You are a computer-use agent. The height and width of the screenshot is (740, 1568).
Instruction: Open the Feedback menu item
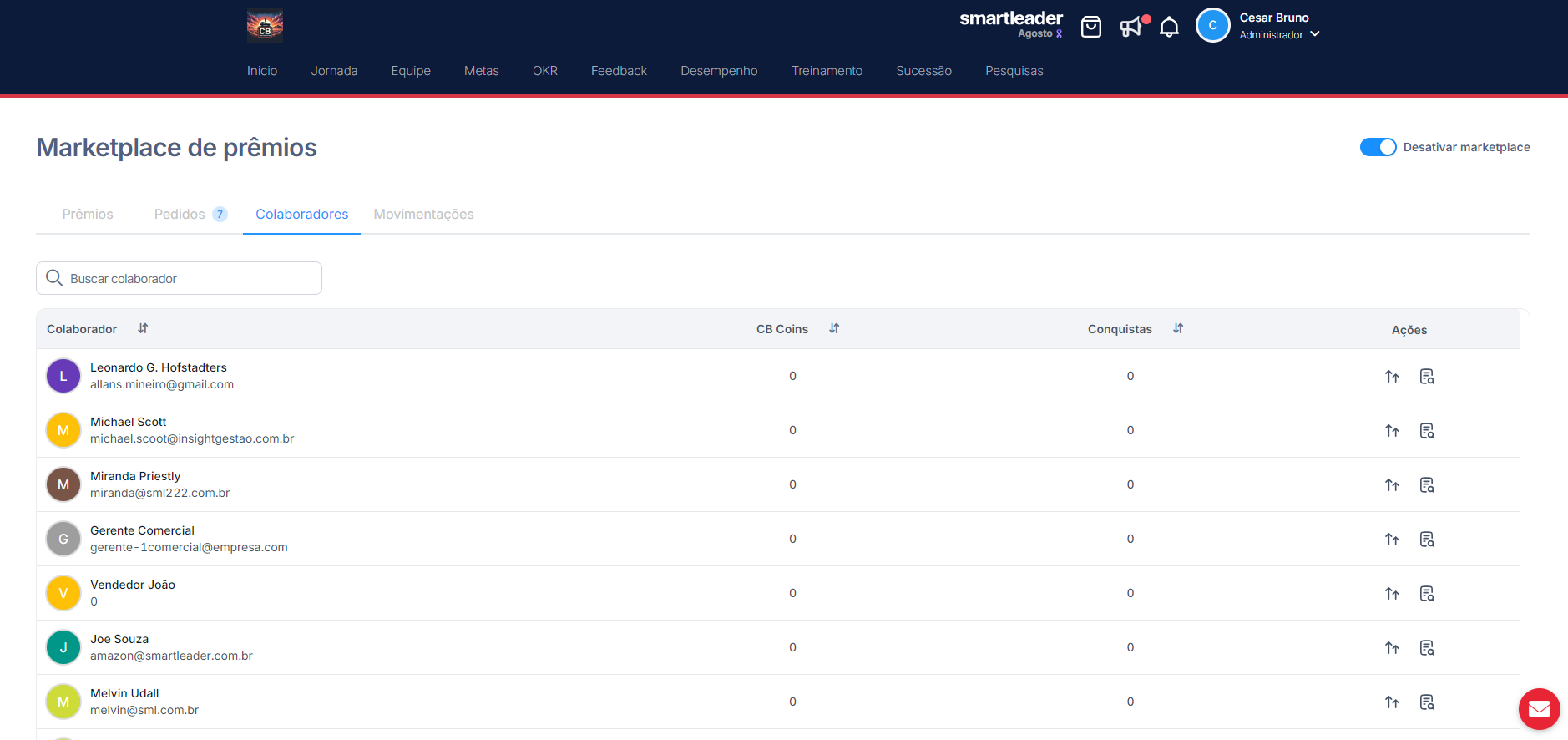[619, 71]
